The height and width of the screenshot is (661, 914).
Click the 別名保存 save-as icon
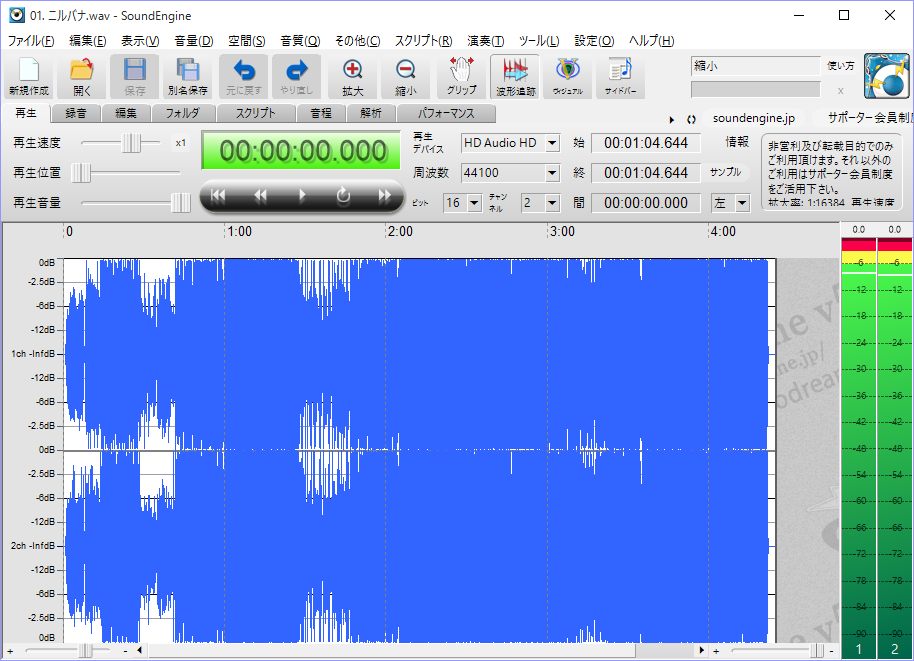[x=188, y=76]
